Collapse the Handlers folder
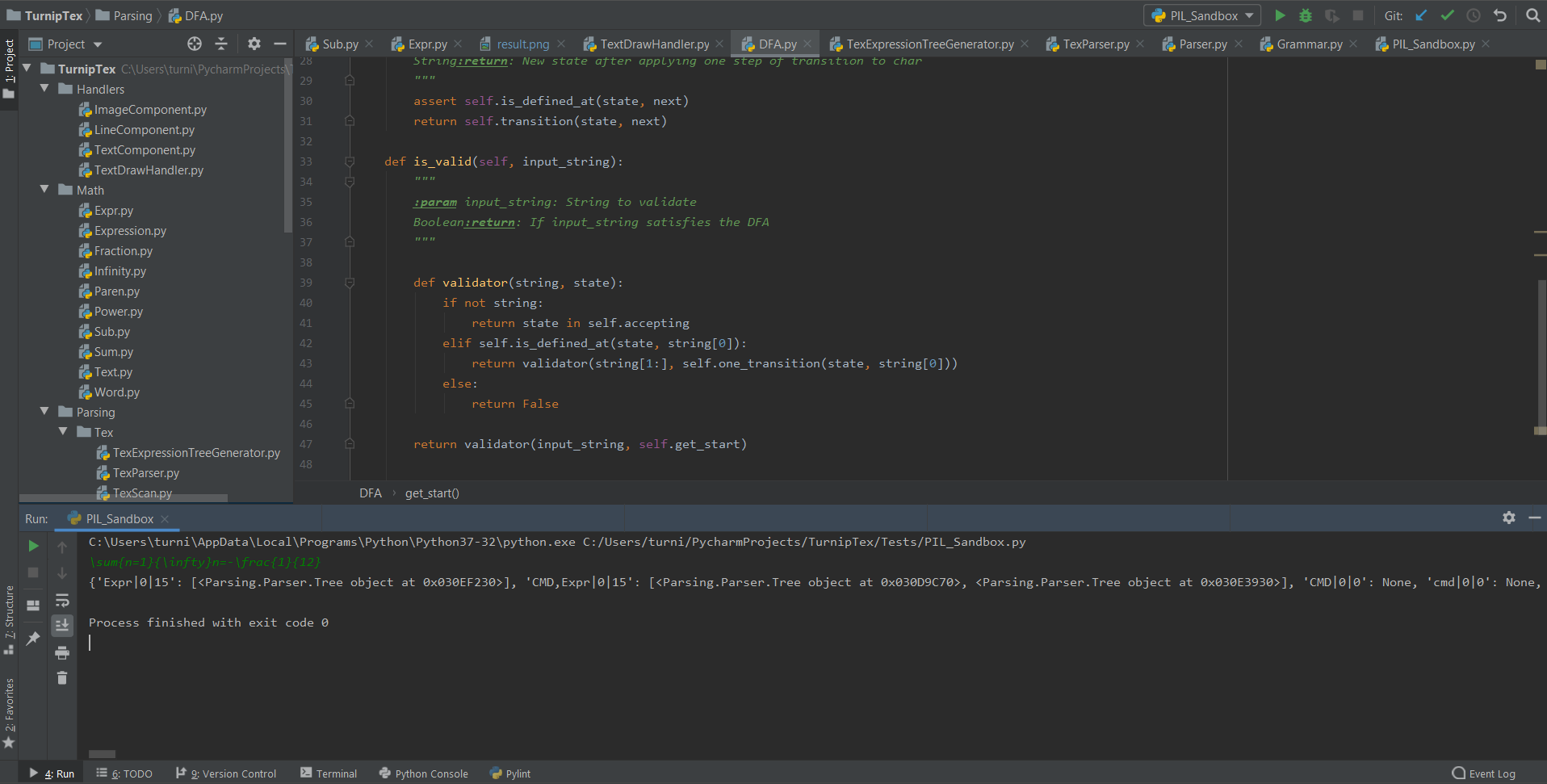 (x=44, y=88)
